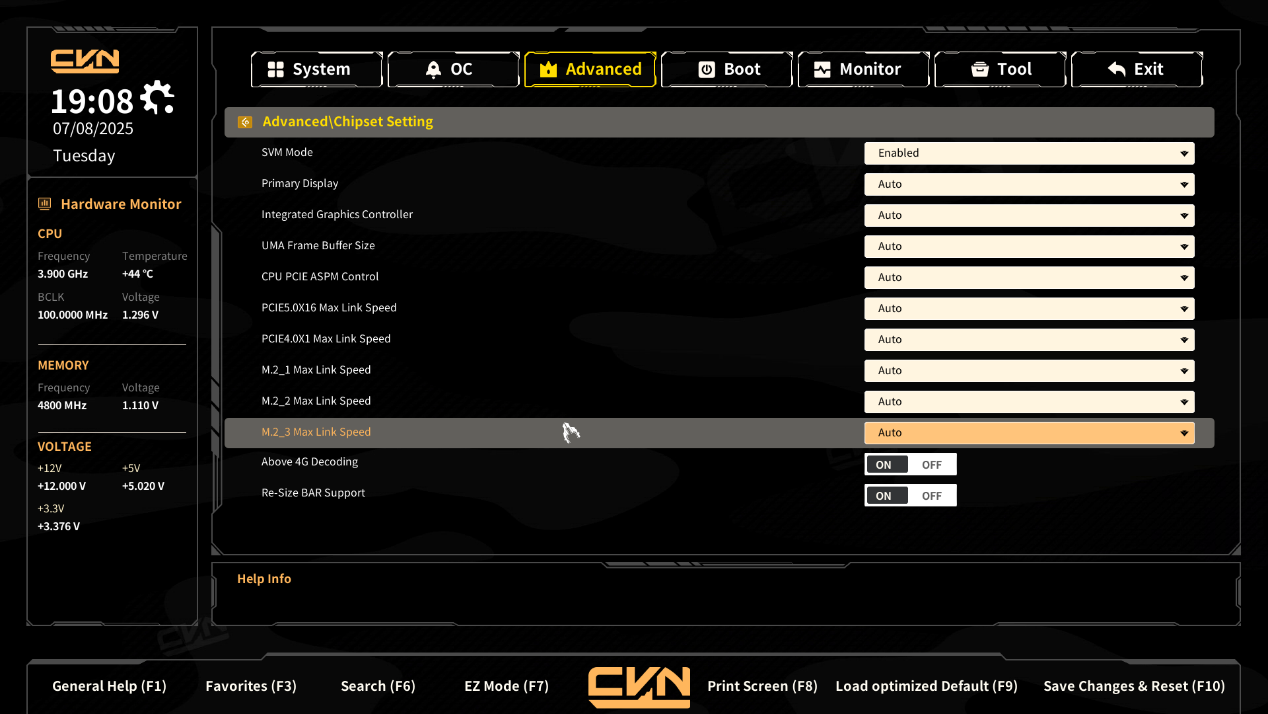
Task: Click General Help (F1)
Action: pos(109,686)
